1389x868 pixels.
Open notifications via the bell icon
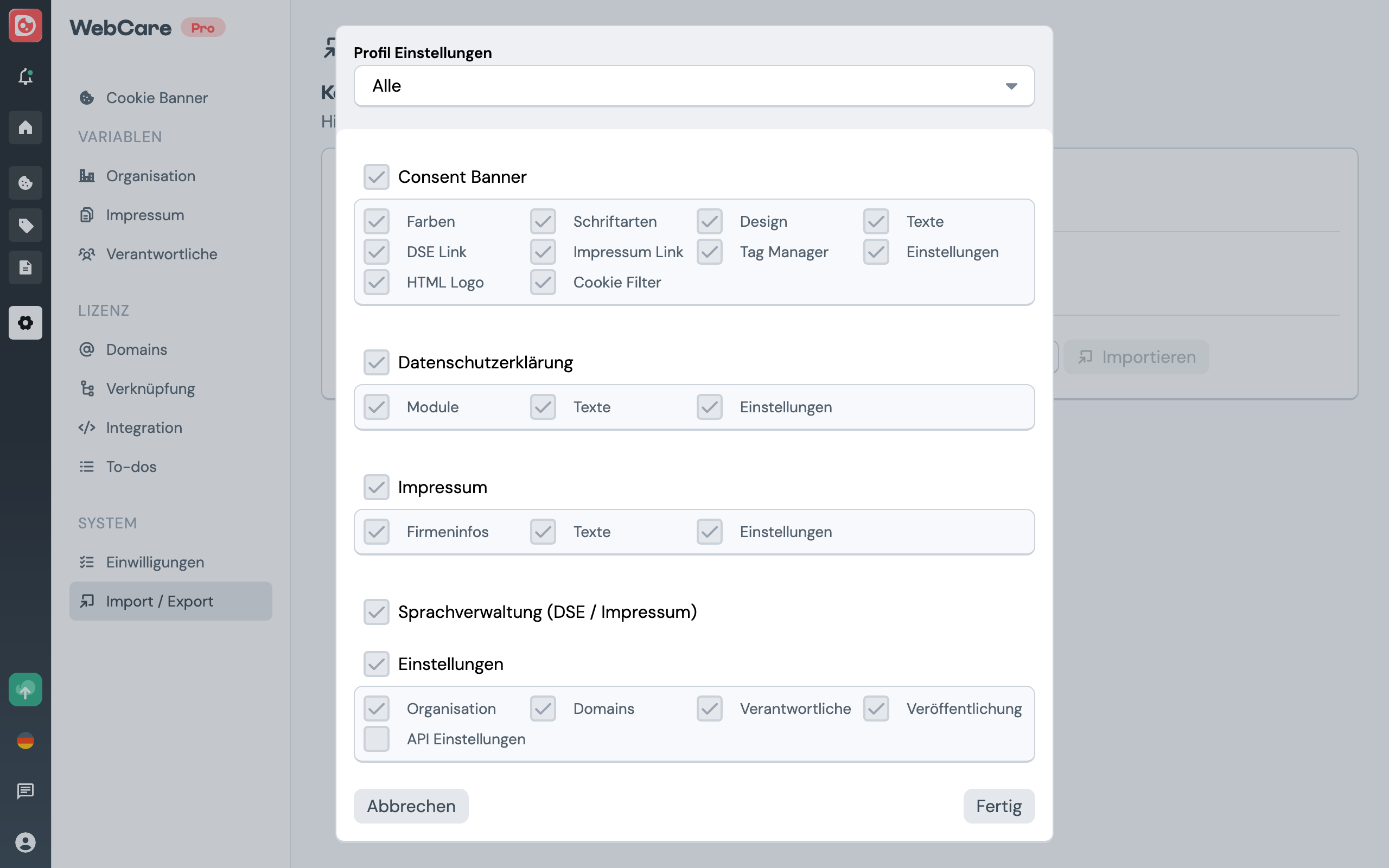click(x=26, y=76)
